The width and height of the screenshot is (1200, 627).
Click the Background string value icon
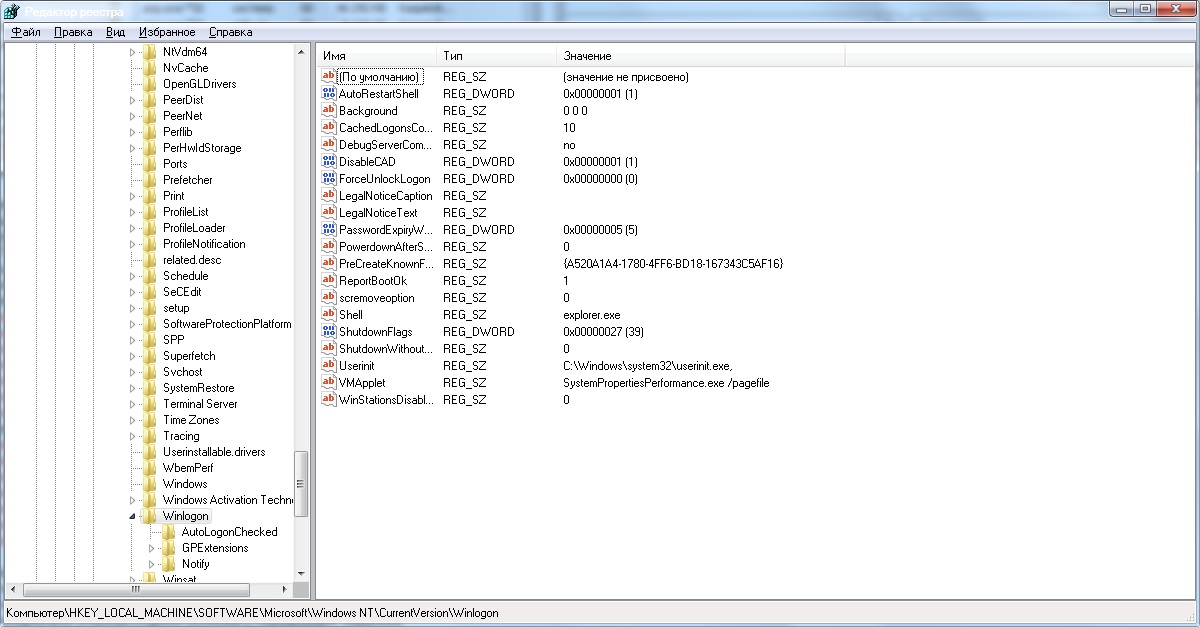[x=328, y=111]
